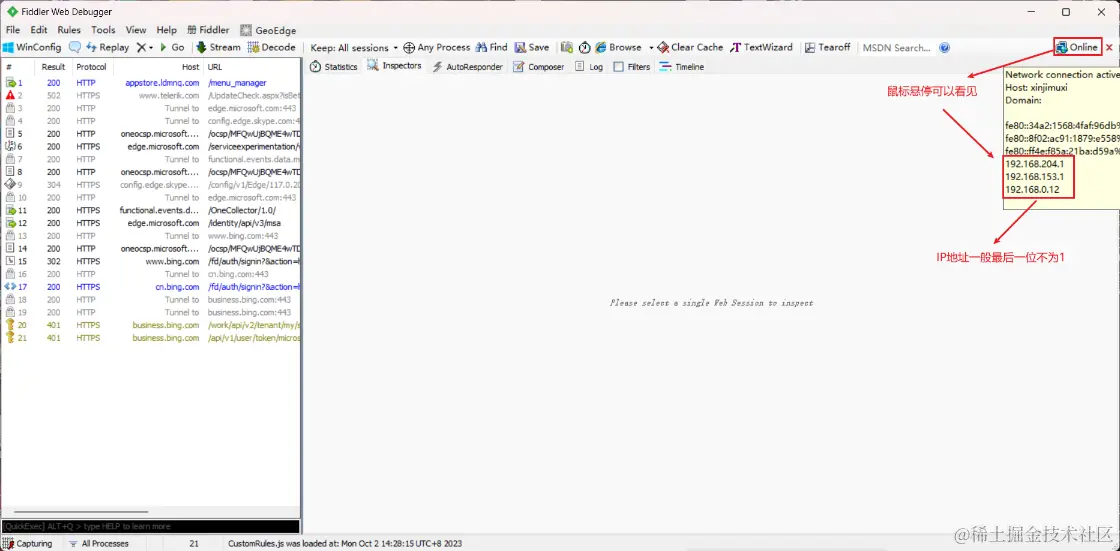Click the Online network status indicator

click(1078, 47)
